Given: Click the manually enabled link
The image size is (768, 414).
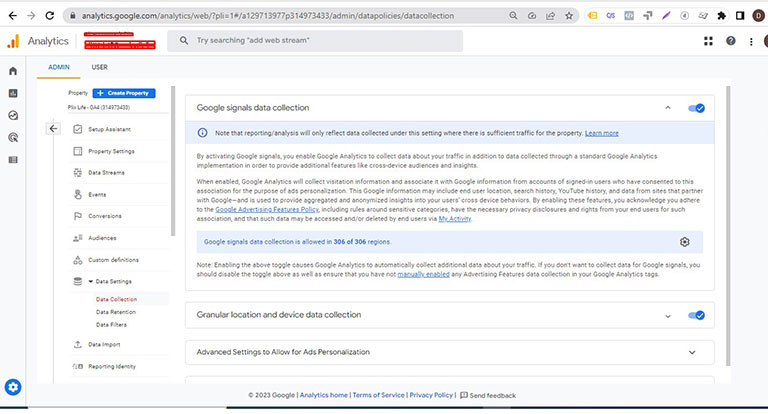Looking at the screenshot, I should pos(423,274).
